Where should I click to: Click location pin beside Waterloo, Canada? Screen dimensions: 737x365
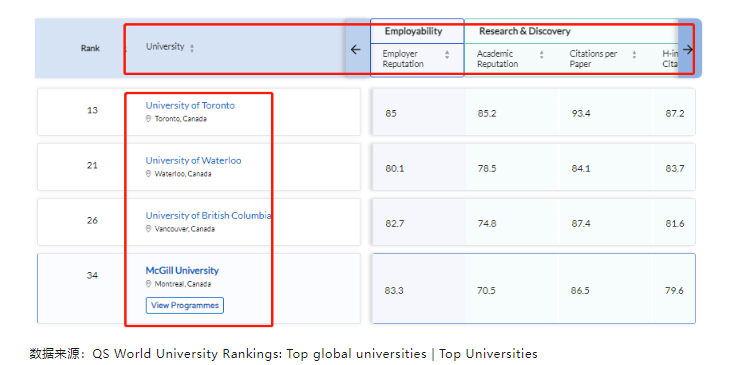[149, 174]
